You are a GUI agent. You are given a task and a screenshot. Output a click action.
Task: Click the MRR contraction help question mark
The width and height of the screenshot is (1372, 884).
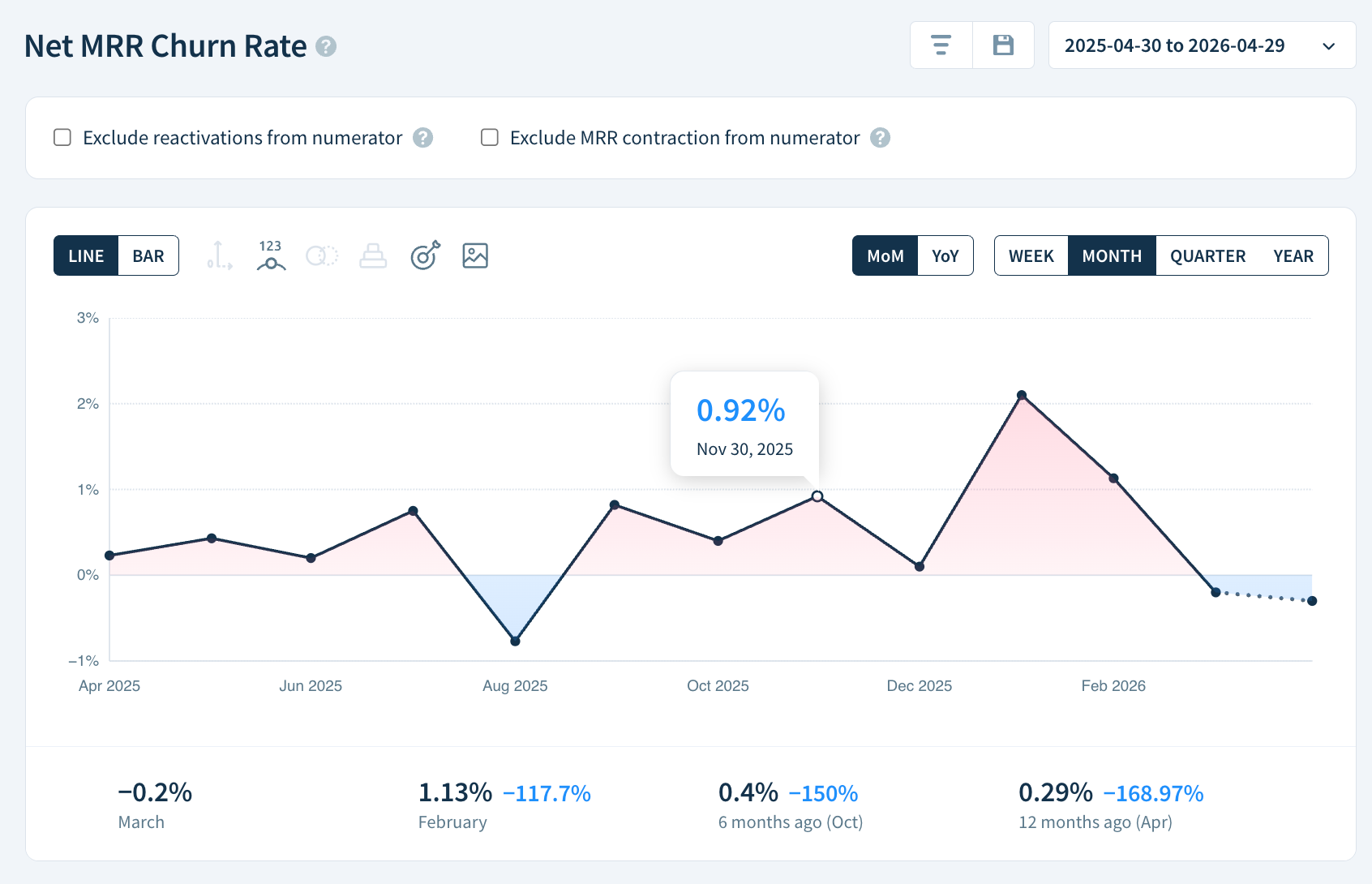(x=879, y=138)
